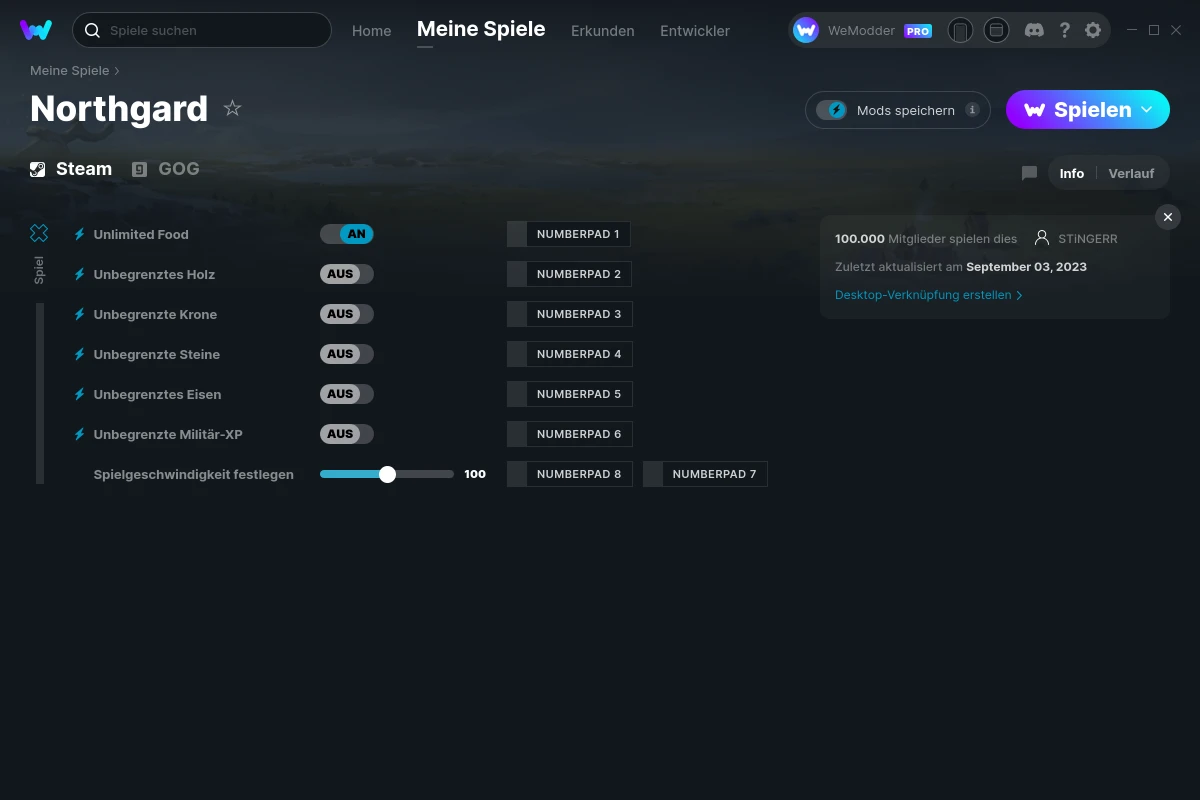Click the Spielgeschwindigkeit festlegen label
Image resolution: width=1200 pixels, height=800 pixels.
194,474
